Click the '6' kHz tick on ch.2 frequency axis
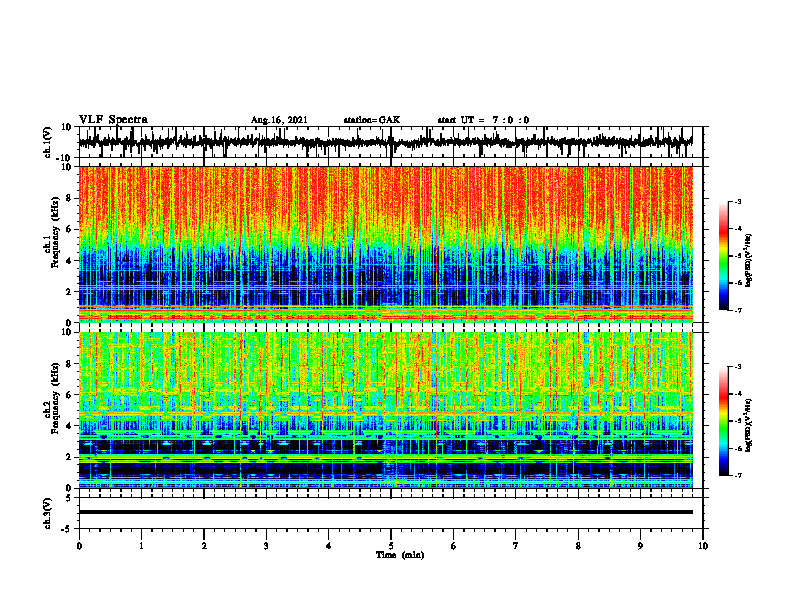 (x=70, y=395)
